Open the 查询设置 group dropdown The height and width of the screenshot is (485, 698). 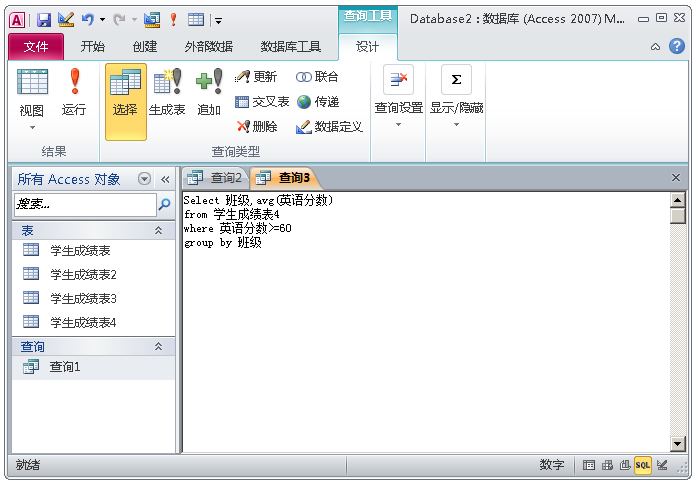(x=398, y=97)
